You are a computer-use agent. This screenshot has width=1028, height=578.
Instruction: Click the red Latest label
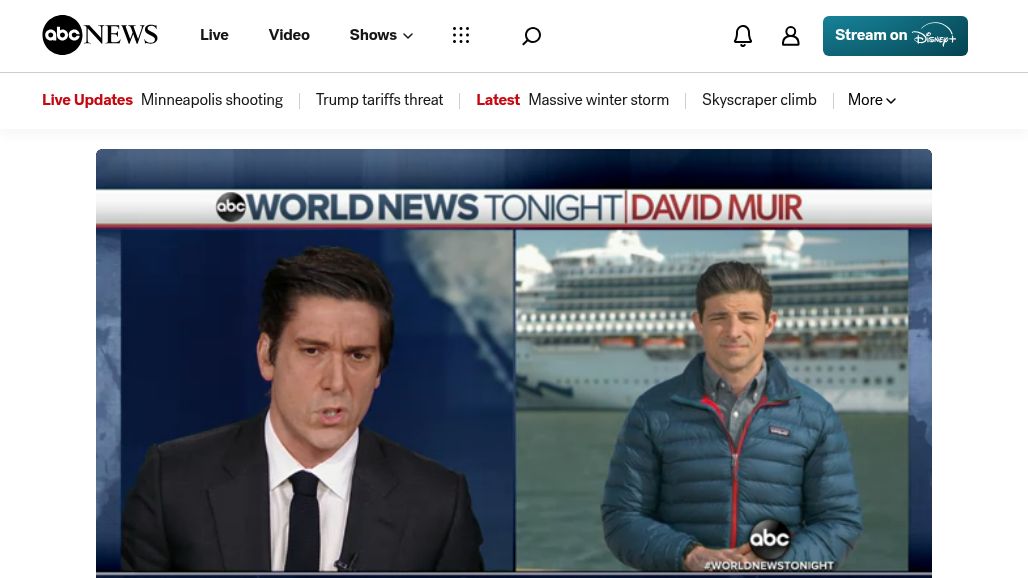point(497,100)
